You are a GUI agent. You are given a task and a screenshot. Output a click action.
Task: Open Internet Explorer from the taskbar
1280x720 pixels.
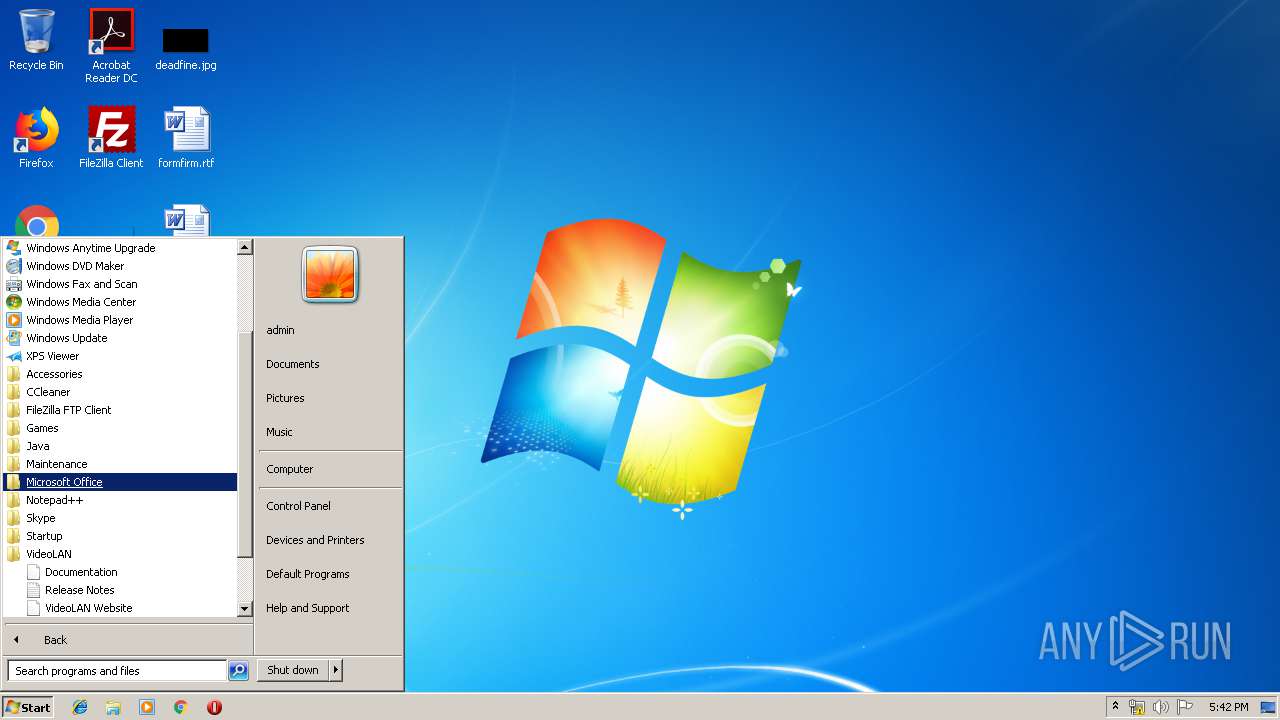80,707
